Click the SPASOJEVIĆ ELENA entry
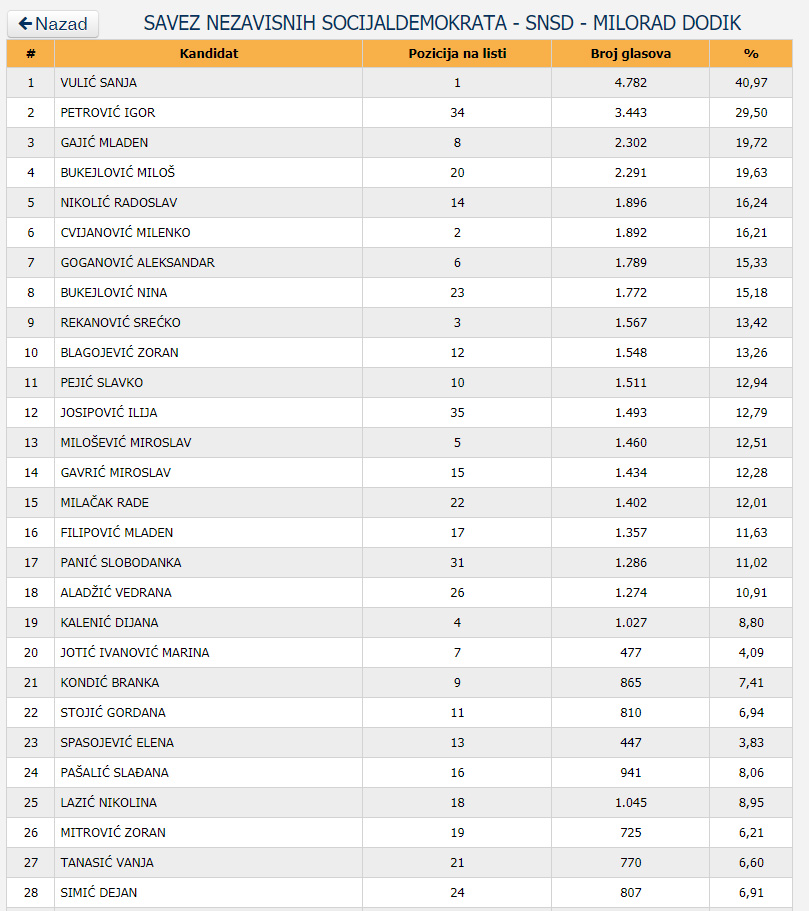 117,743
